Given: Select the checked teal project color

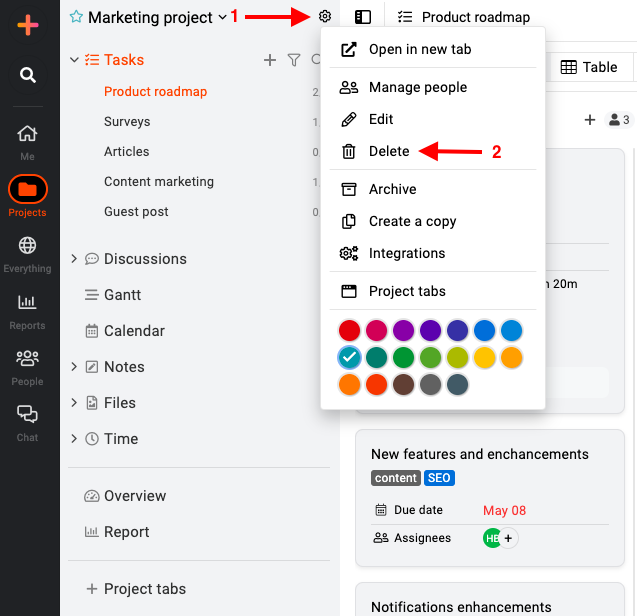Looking at the screenshot, I should (x=349, y=358).
